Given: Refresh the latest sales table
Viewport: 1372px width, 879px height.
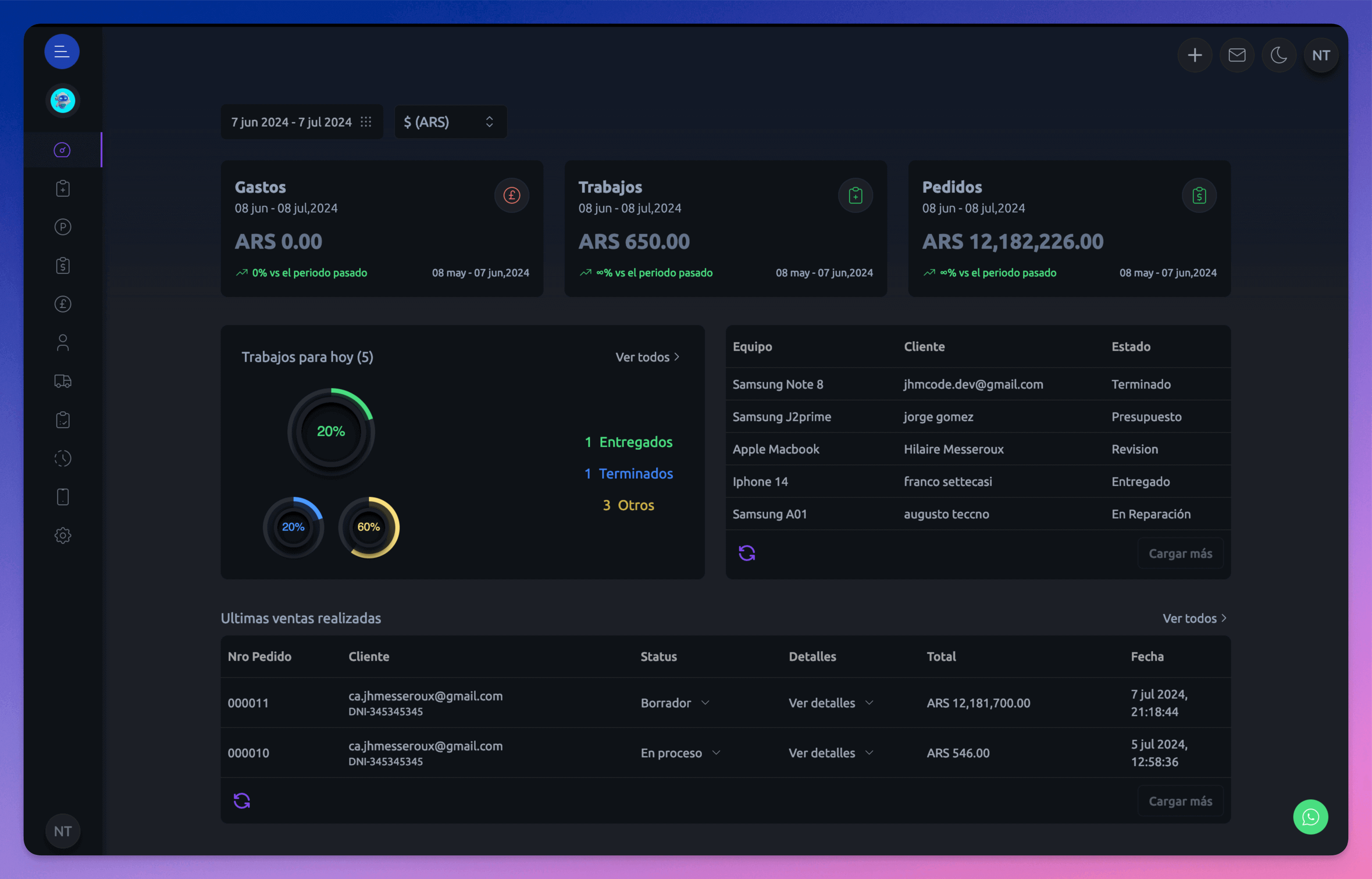Looking at the screenshot, I should (x=242, y=801).
